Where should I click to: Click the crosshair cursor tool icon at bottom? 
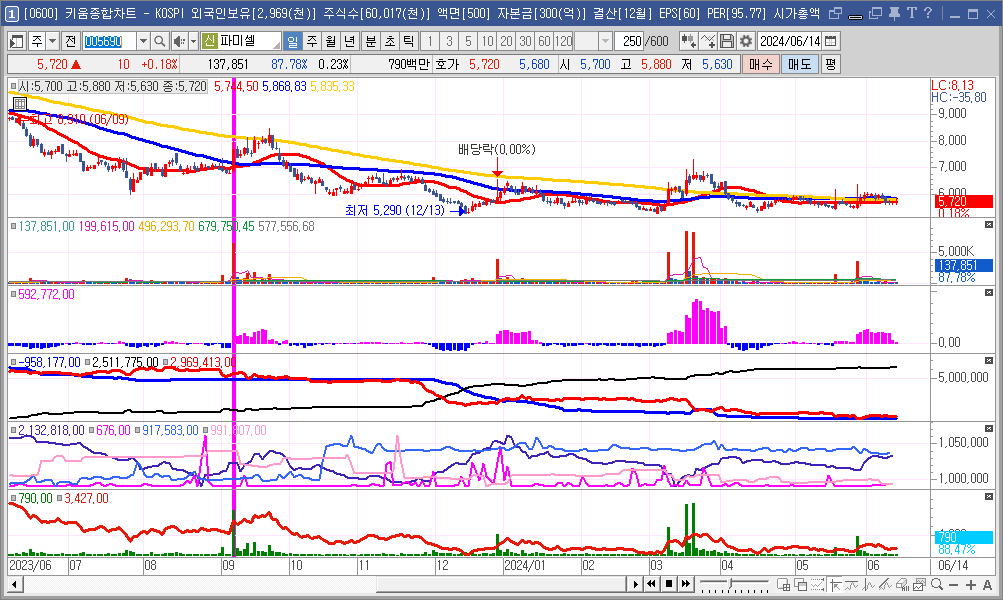[835, 584]
